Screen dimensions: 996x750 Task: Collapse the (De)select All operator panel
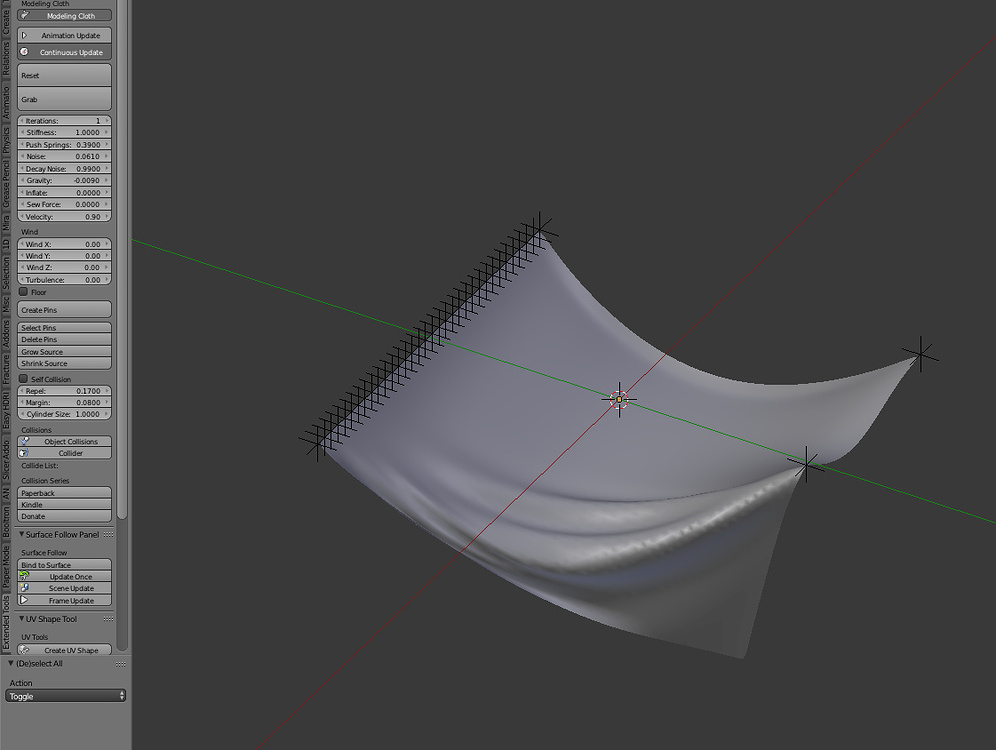pyautogui.click(x=10, y=663)
